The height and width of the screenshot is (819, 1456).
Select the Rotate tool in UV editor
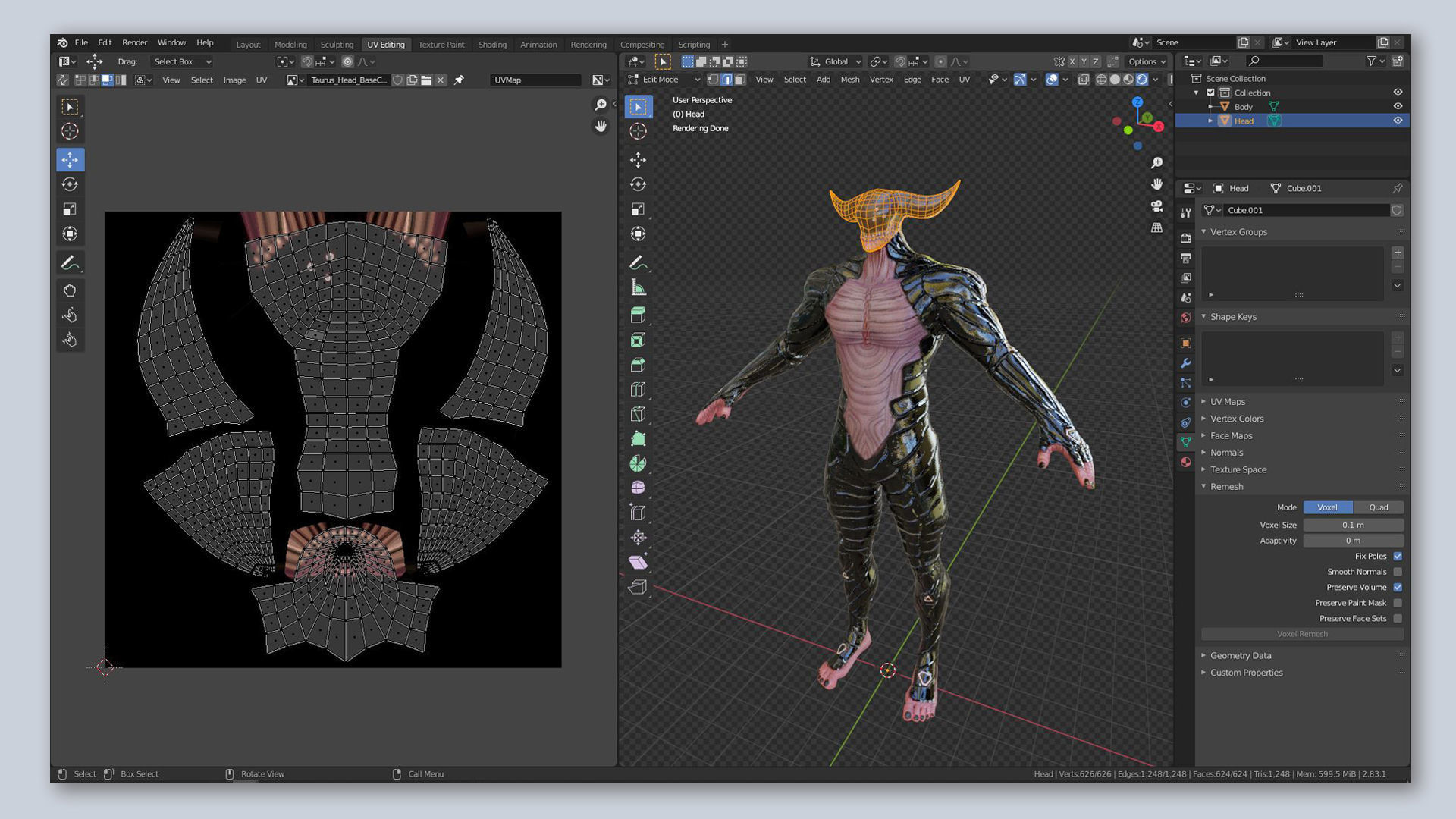point(70,184)
